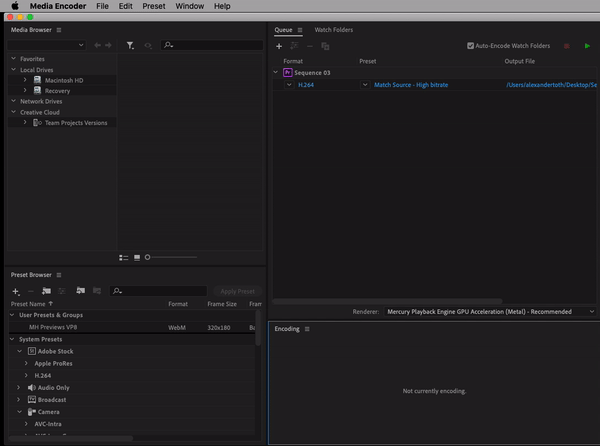
Task: Click the Queue horizontal scrollbar
Action: 387,301
